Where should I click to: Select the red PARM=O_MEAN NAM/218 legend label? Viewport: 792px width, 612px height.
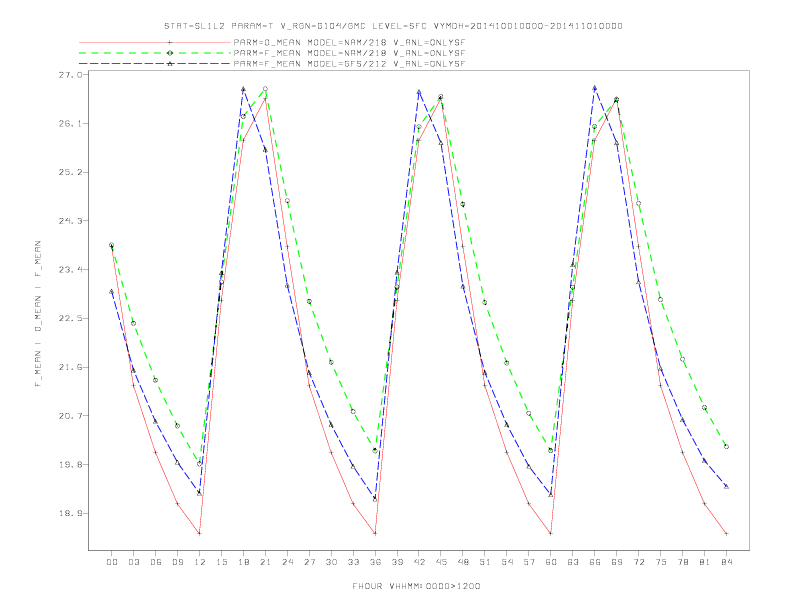point(349,42)
